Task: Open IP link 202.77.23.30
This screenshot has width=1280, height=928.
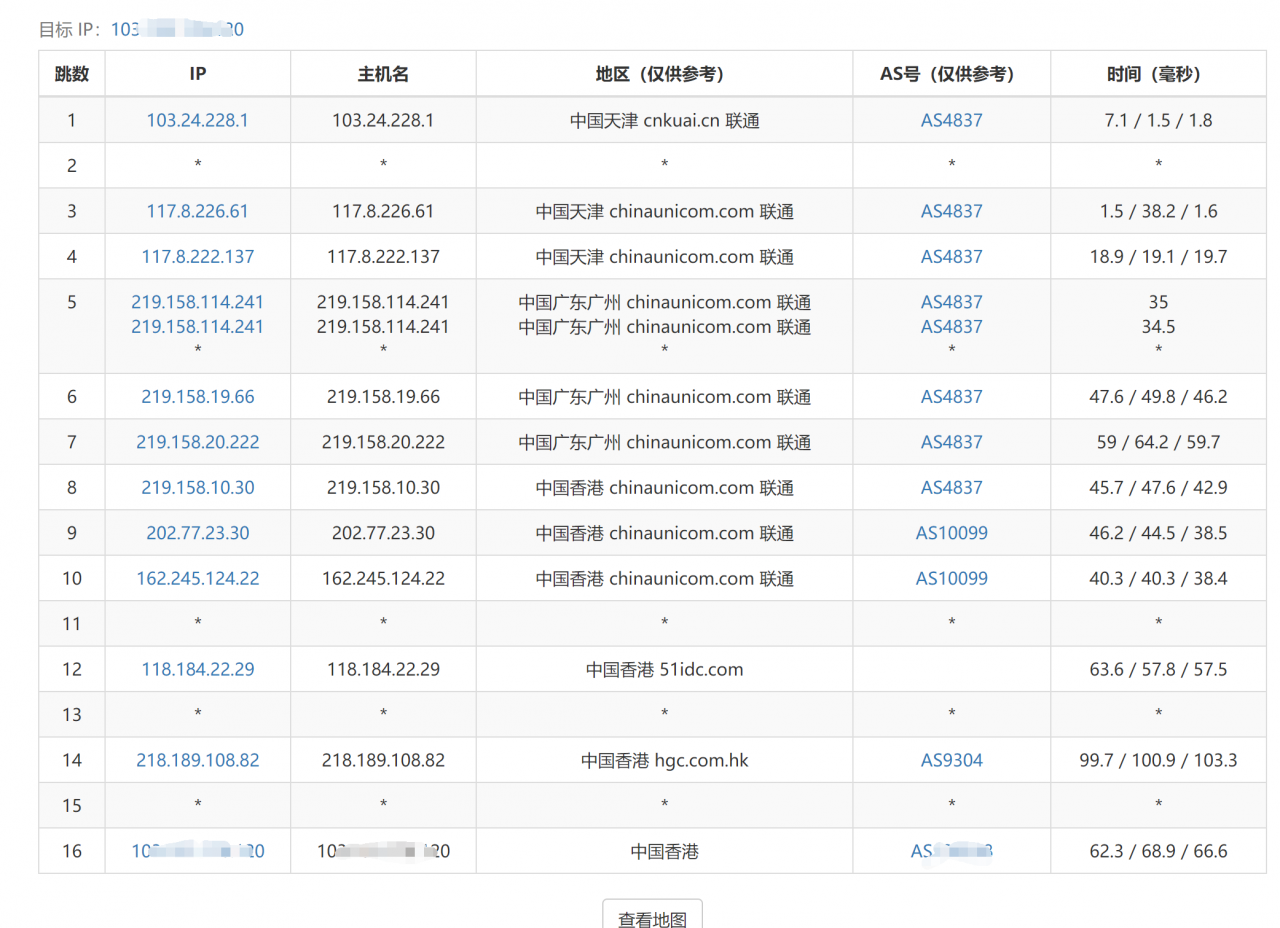Action: pos(197,533)
